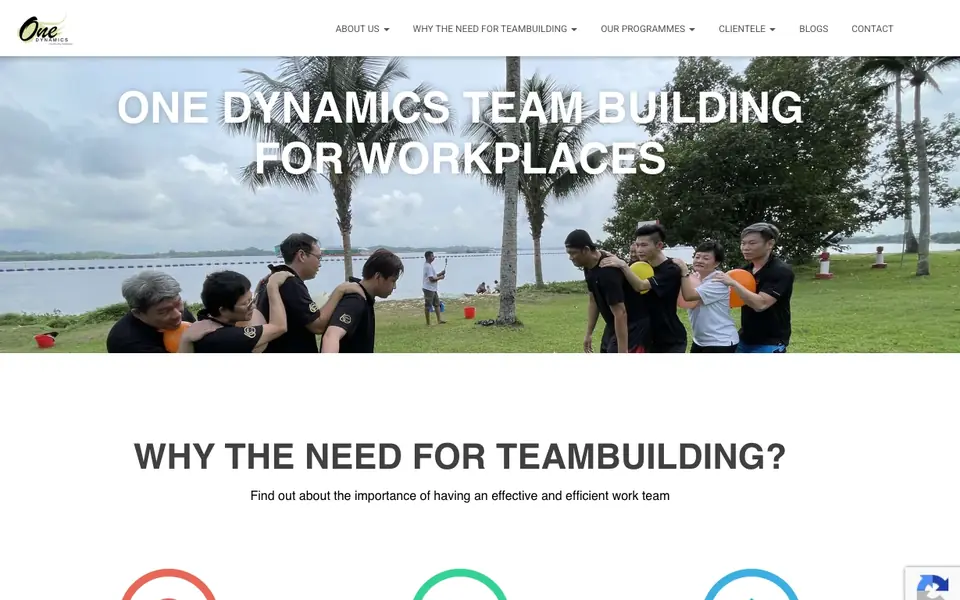The width and height of the screenshot is (960, 600).
Task: Expand the Clientele dropdown caret
Action: click(x=772, y=29)
